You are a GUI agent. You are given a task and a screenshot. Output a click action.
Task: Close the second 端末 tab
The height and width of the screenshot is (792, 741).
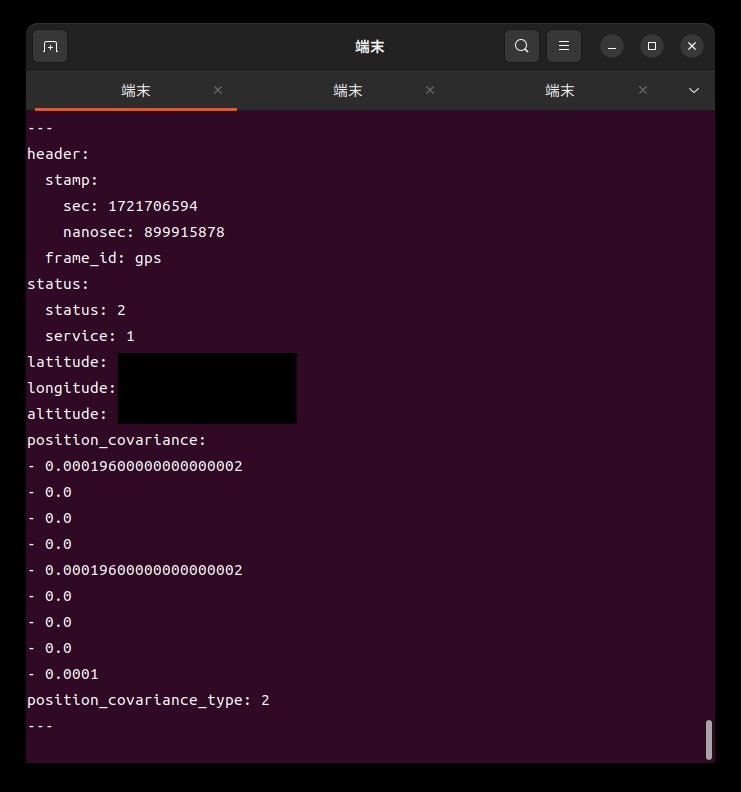coord(430,90)
